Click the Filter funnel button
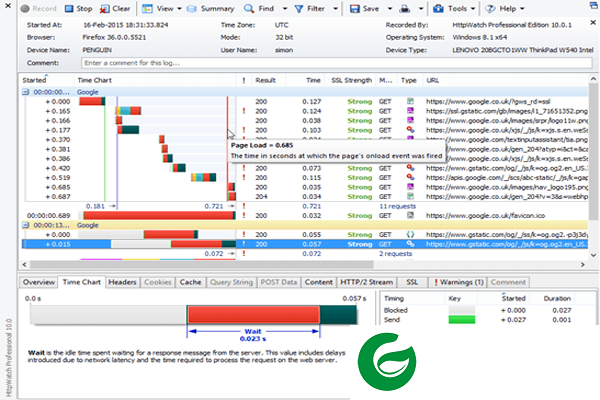Screen dimensions: 600x400 [x=309, y=8]
